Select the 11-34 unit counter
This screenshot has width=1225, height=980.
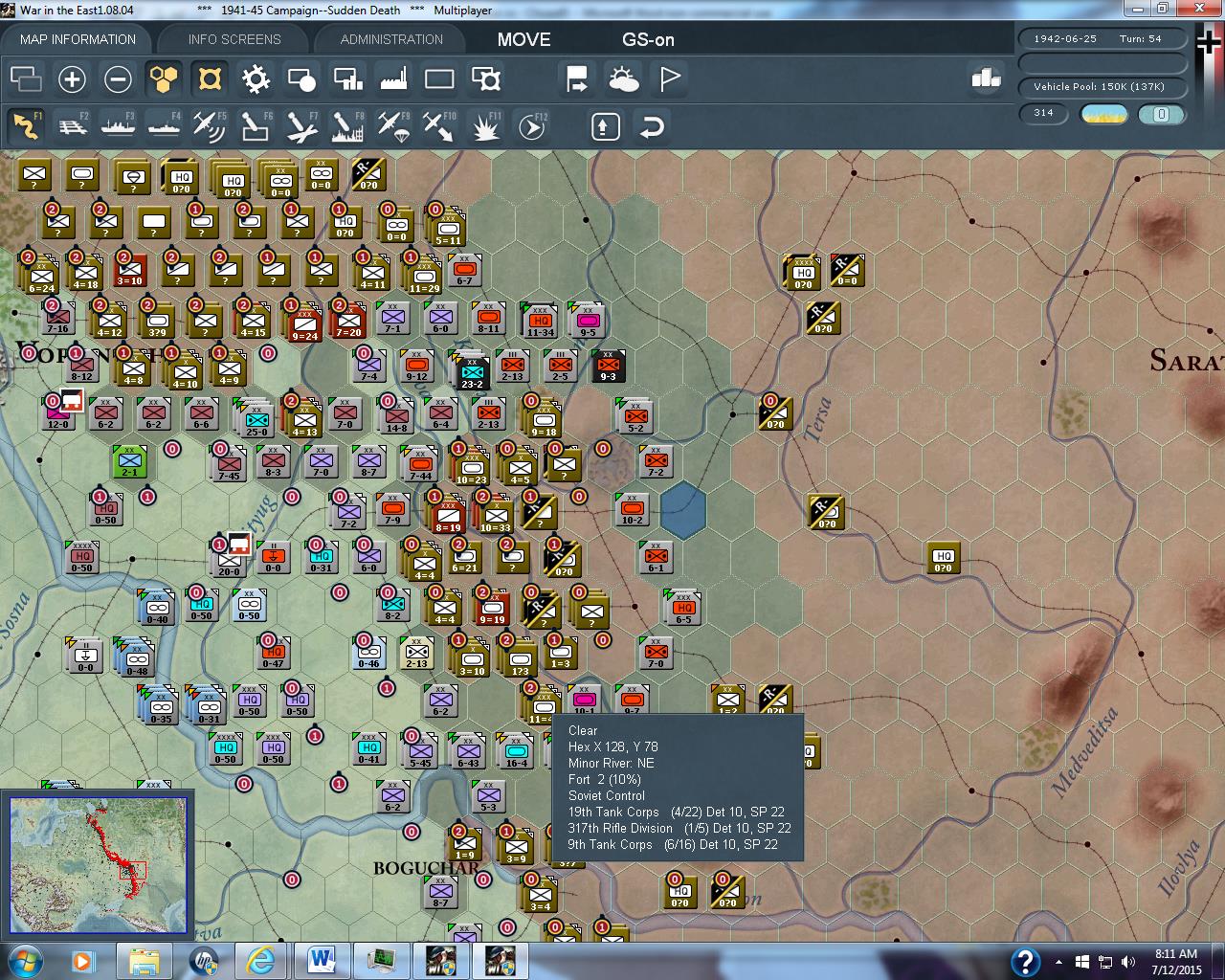[x=540, y=321]
